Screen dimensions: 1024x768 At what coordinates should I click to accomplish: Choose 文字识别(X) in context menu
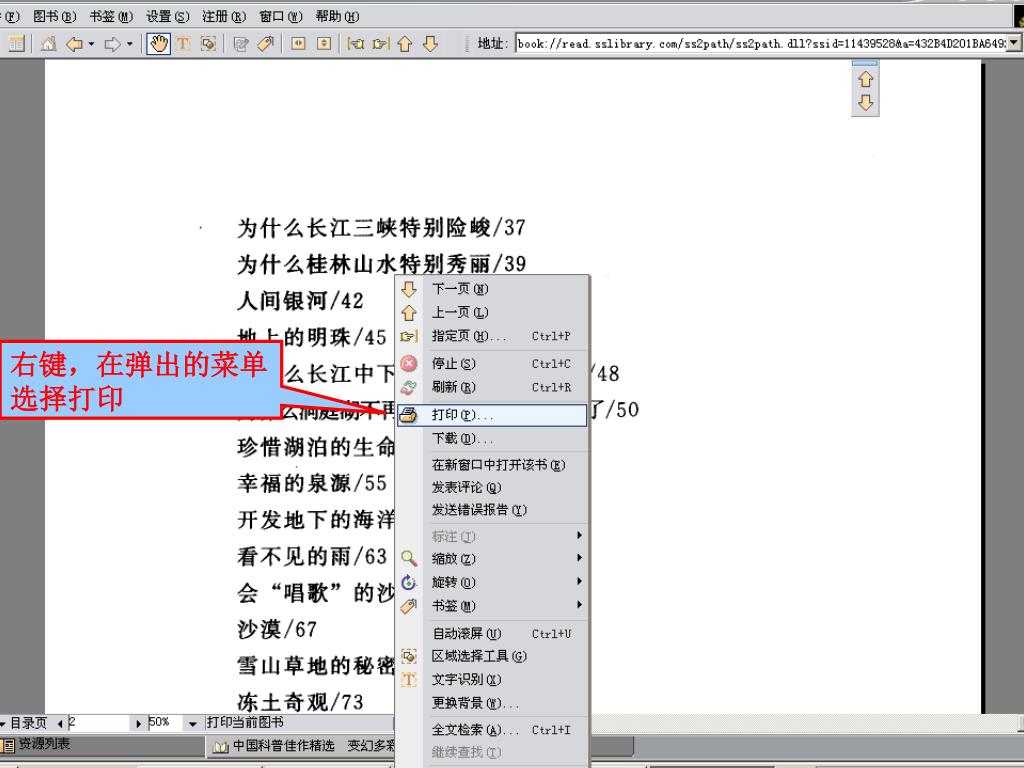click(x=492, y=680)
